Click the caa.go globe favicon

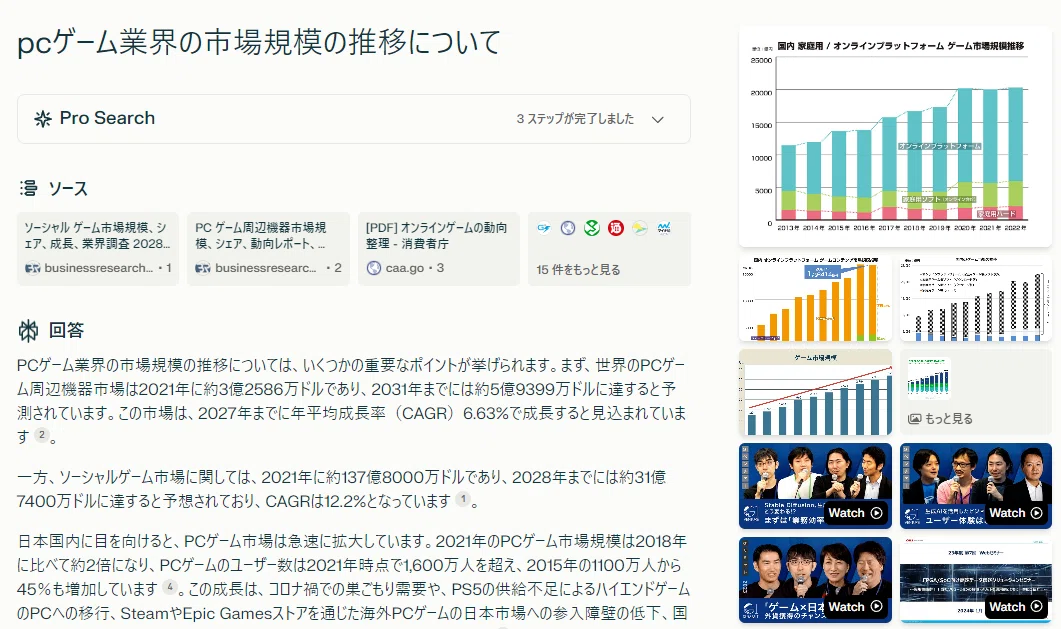pyautogui.click(x=374, y=268)
